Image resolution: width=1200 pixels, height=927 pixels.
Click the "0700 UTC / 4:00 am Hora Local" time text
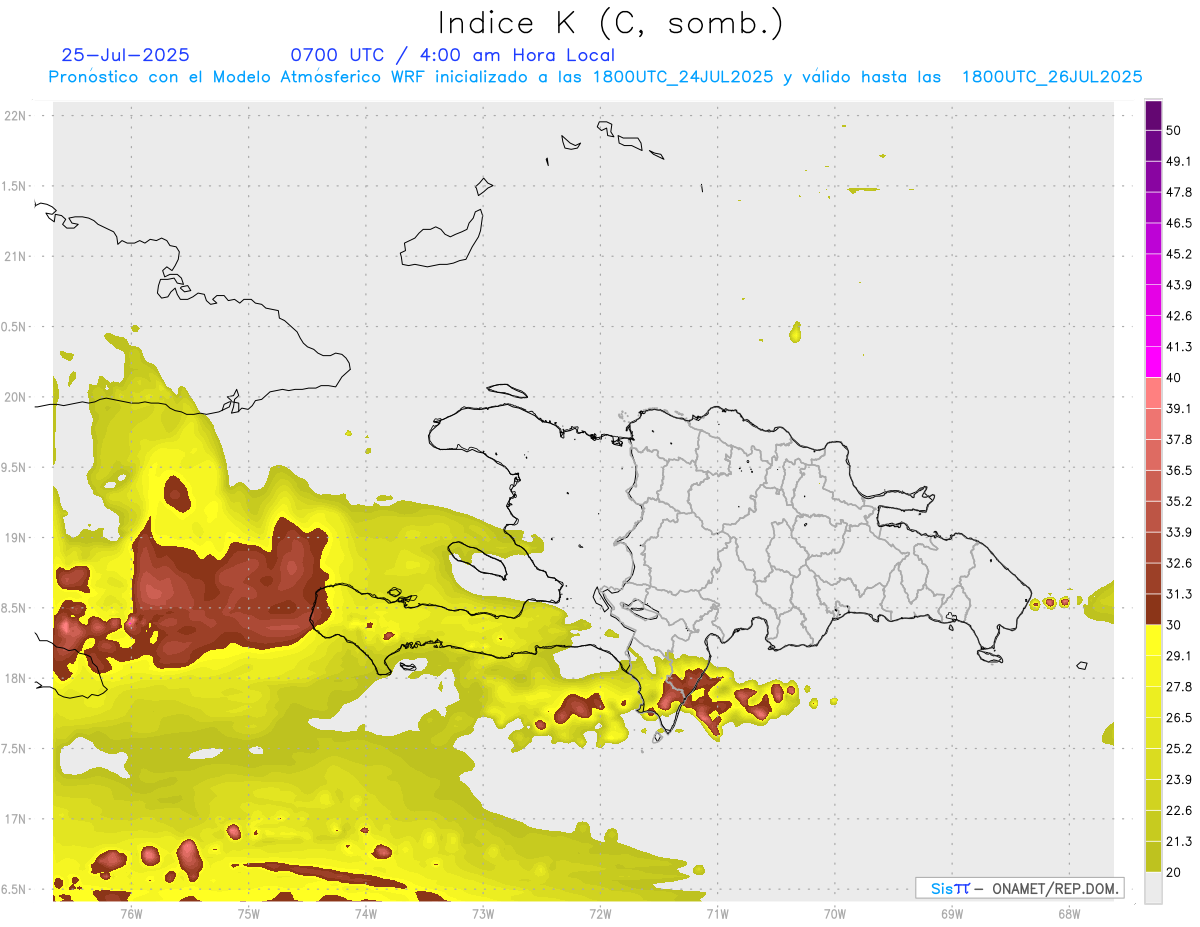(x=453, y=55)
